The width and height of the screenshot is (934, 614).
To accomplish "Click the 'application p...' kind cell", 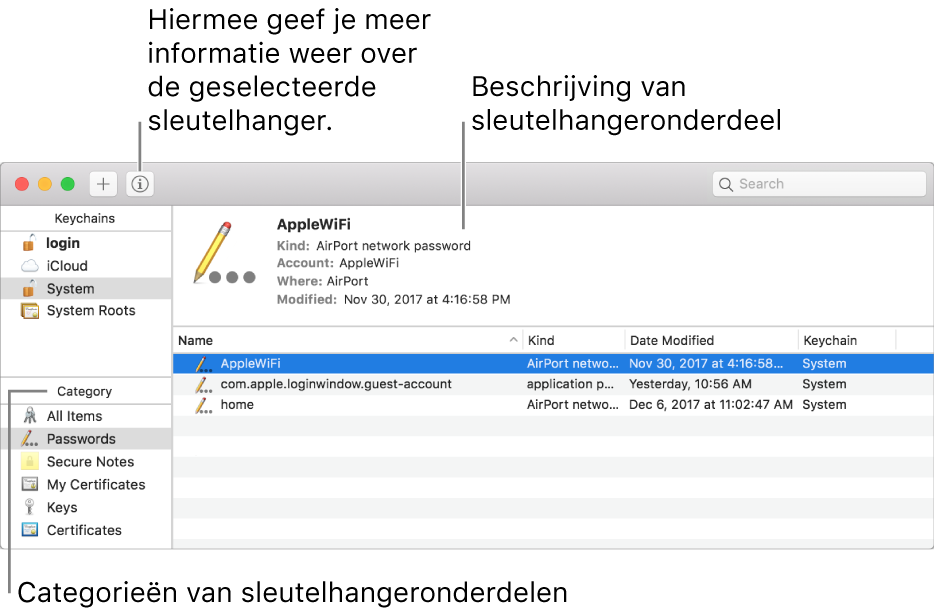I will pos(570,384).
